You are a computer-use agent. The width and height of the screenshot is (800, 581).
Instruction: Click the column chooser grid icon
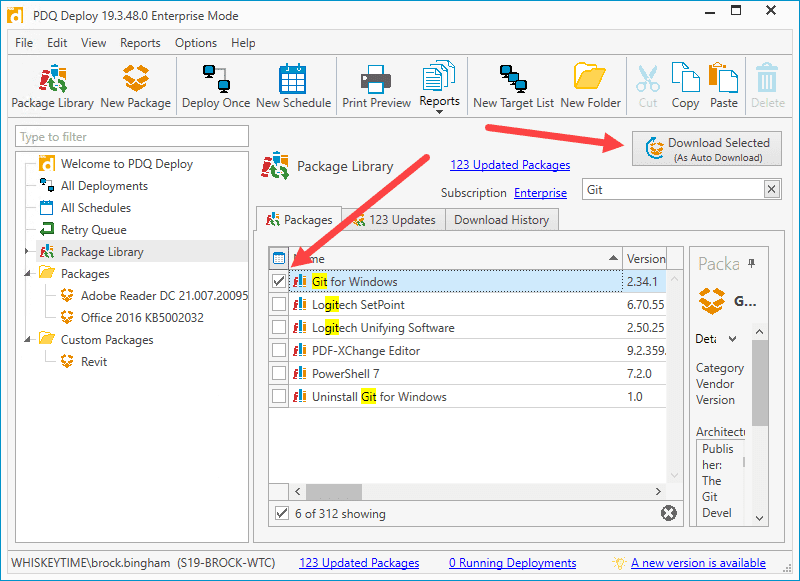point(279,258)
